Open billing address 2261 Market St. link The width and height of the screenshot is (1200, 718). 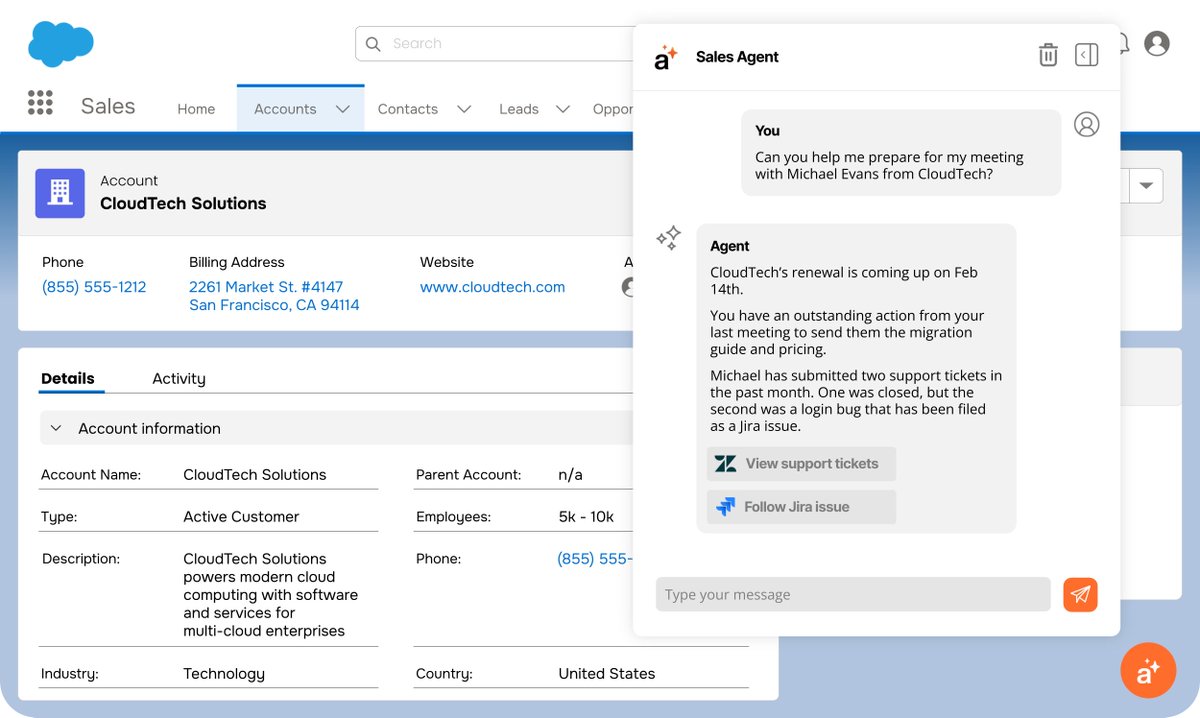tap(274, 296)
